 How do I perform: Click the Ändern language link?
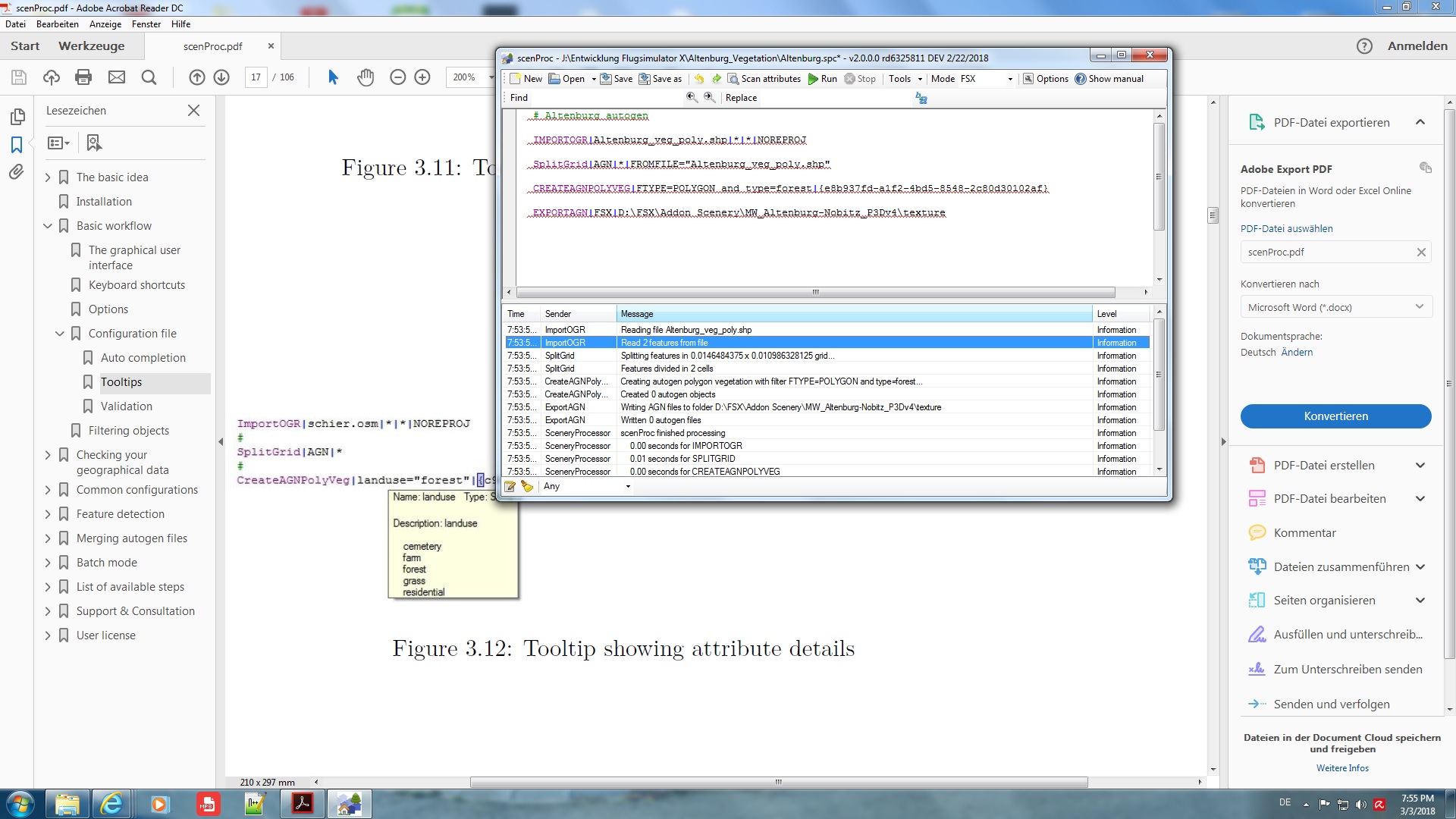coord(1297,352)
